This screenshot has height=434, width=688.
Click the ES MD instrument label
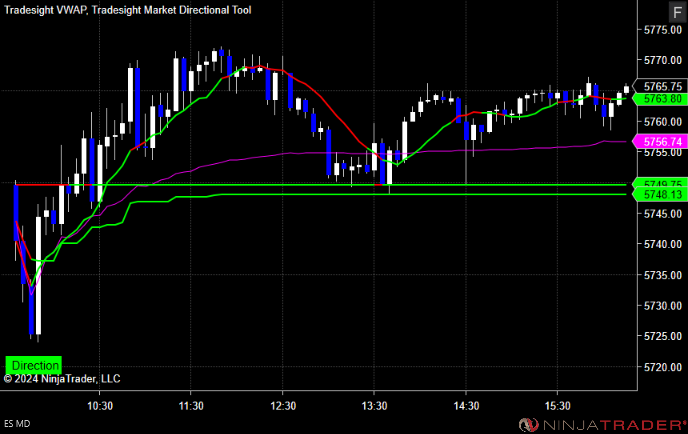17,424
